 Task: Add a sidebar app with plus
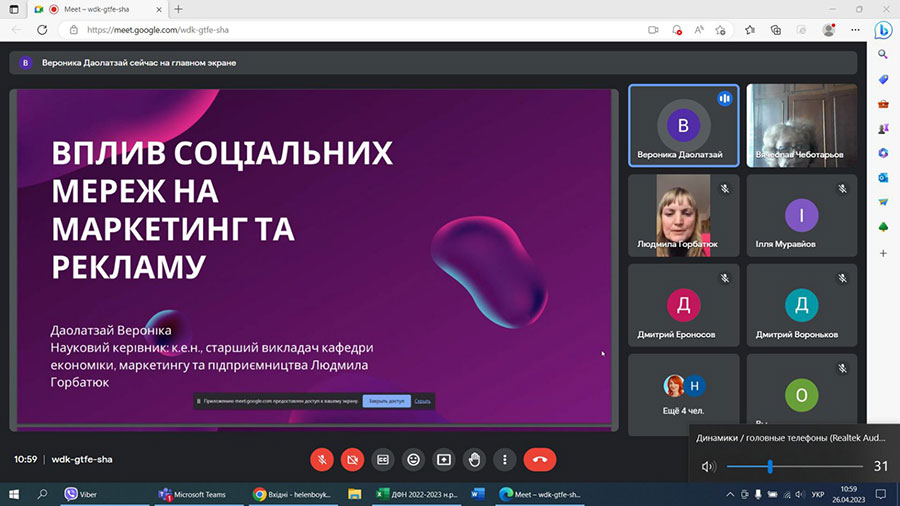click(x=883, y=253)
